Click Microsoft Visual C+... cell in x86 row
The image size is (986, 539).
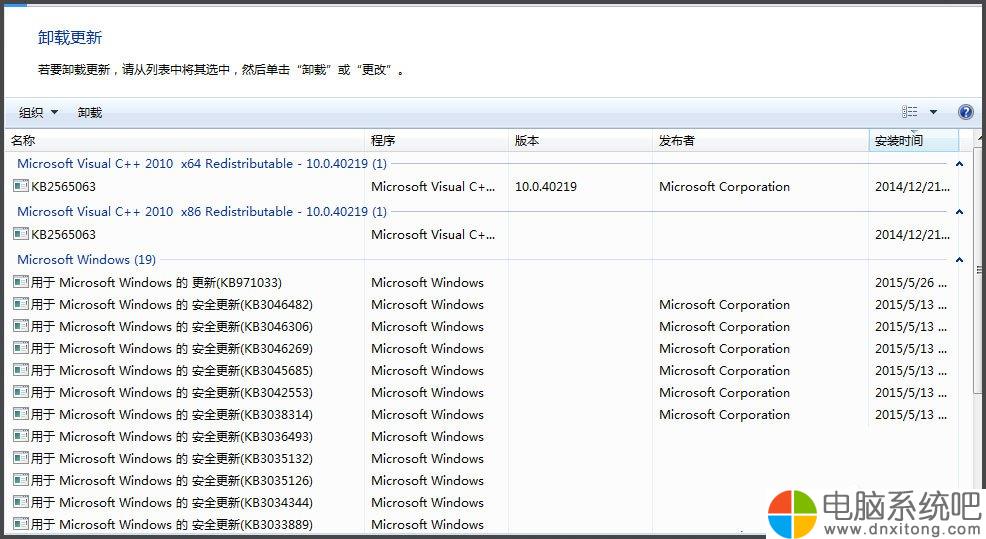pyautogui.click(x=433, y=234)
